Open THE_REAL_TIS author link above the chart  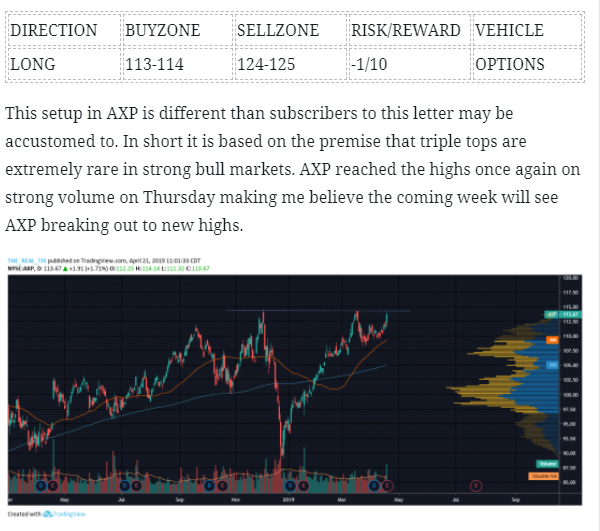(x=27, y=261)
